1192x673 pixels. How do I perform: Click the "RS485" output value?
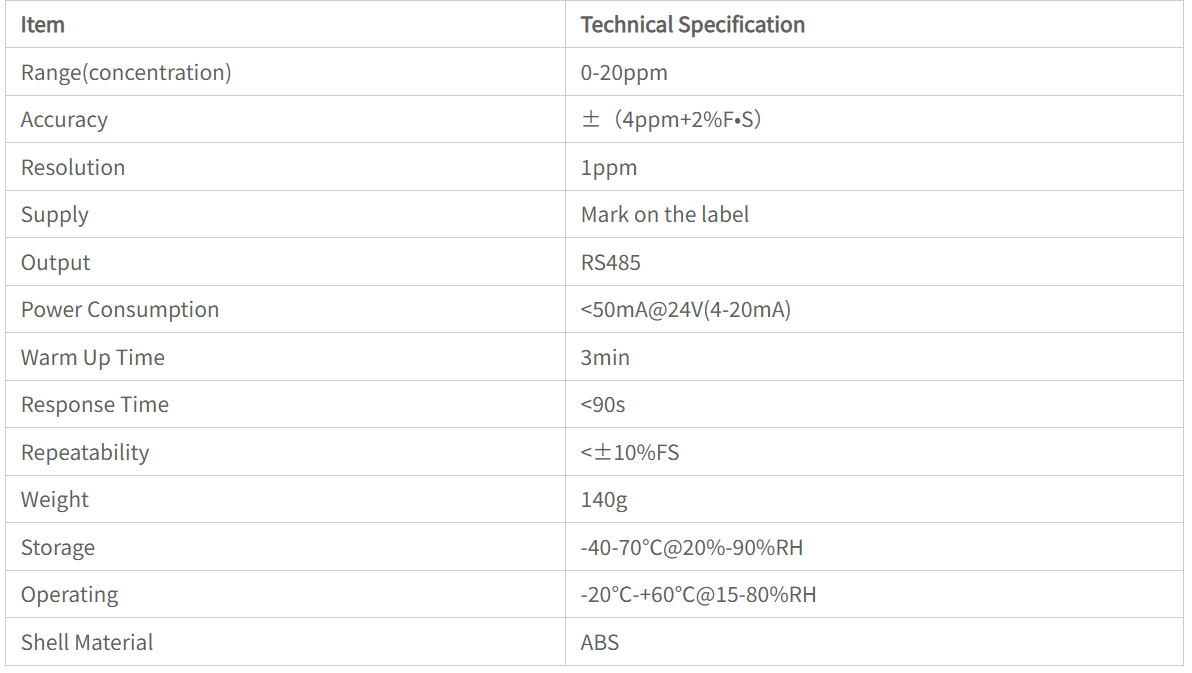click(x=610, y=263)
